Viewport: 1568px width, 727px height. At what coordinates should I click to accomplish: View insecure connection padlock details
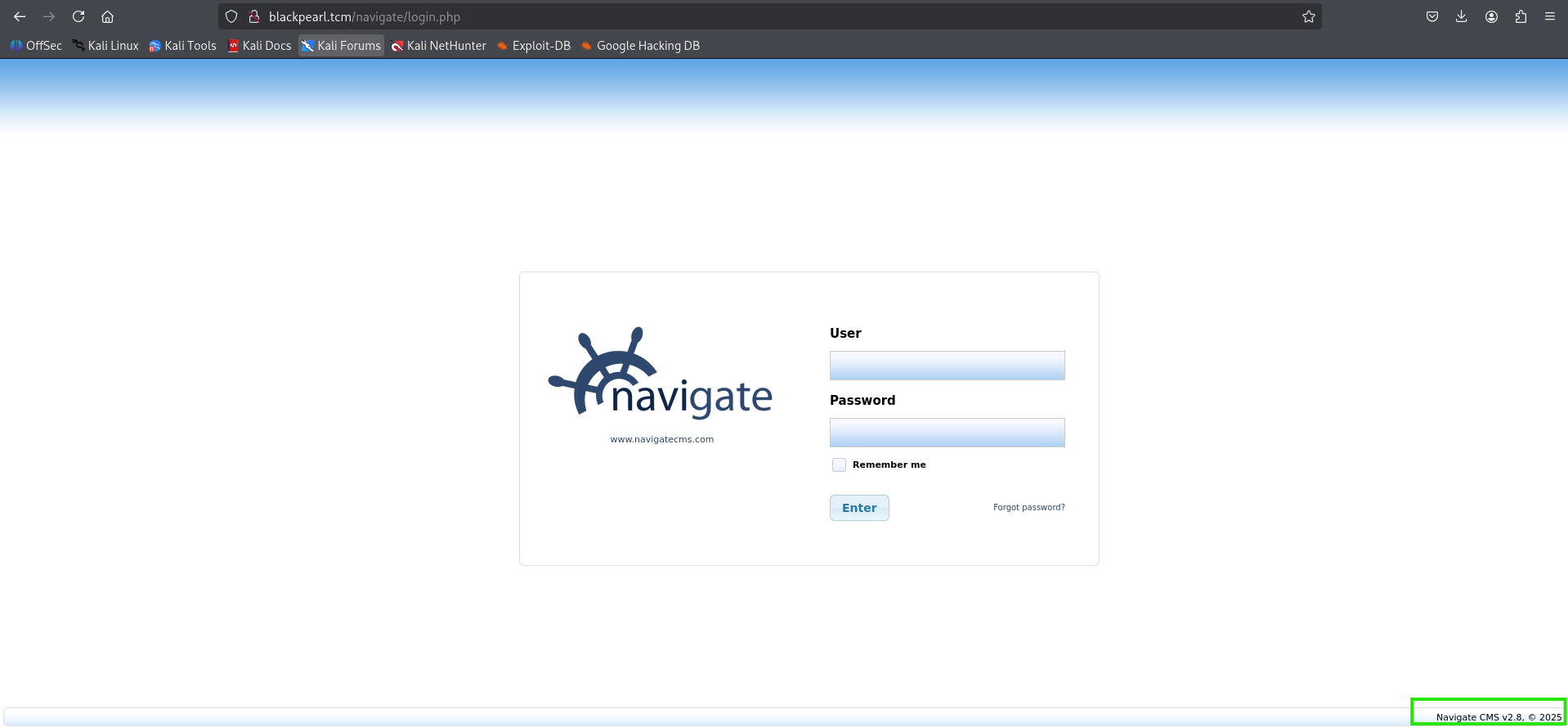pos(253,16)
